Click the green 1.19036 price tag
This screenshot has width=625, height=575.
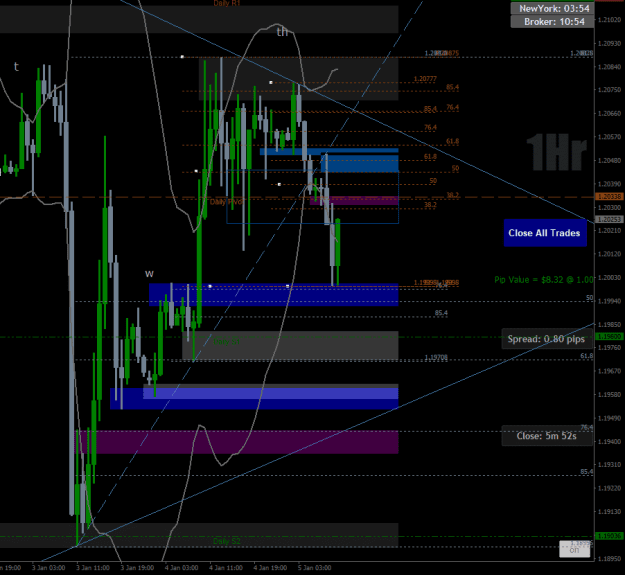coord(609,536)
